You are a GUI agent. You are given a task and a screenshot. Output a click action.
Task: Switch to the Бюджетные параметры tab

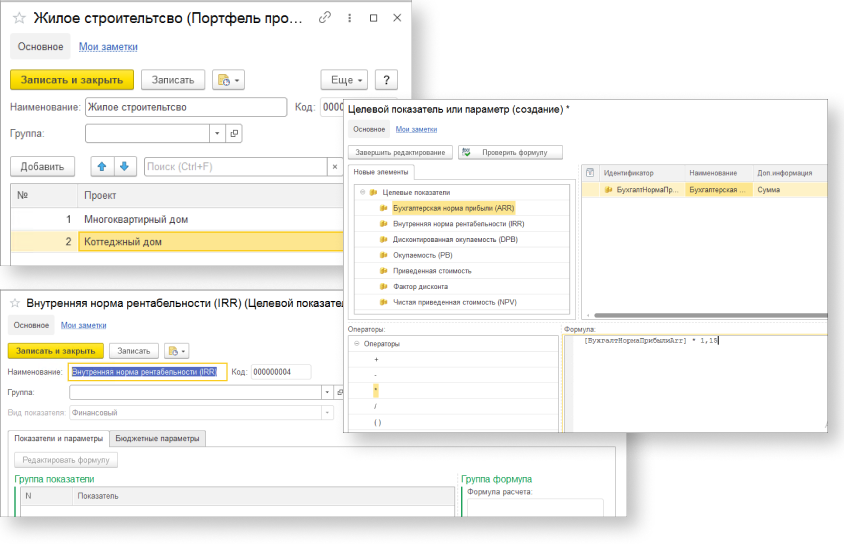tap(158, 438)
